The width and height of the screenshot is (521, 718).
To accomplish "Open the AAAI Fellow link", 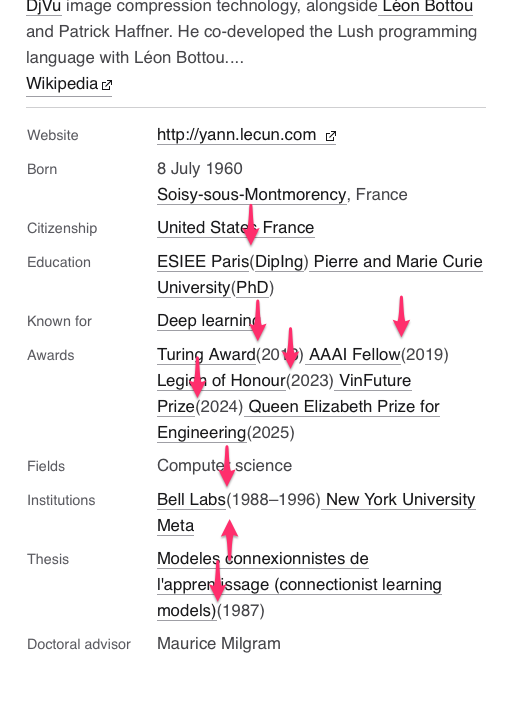I will (355, 354).
